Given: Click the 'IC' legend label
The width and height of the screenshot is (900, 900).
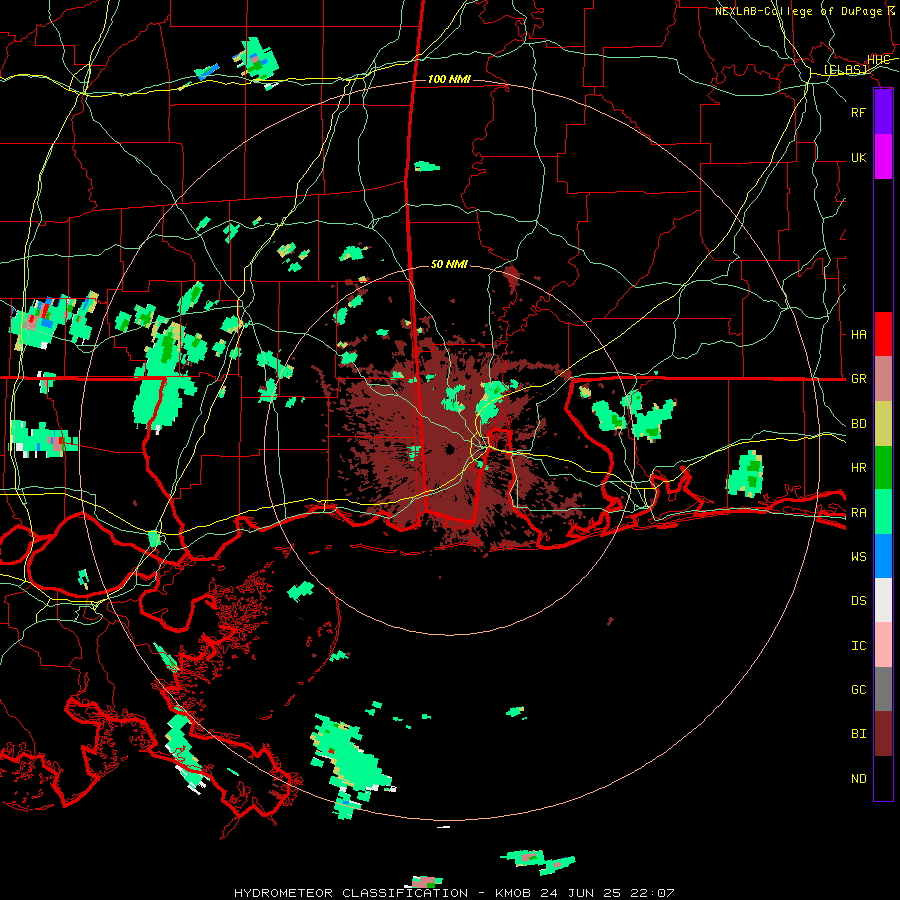Looking at the screenshot, I should click(x=858, y=646).
